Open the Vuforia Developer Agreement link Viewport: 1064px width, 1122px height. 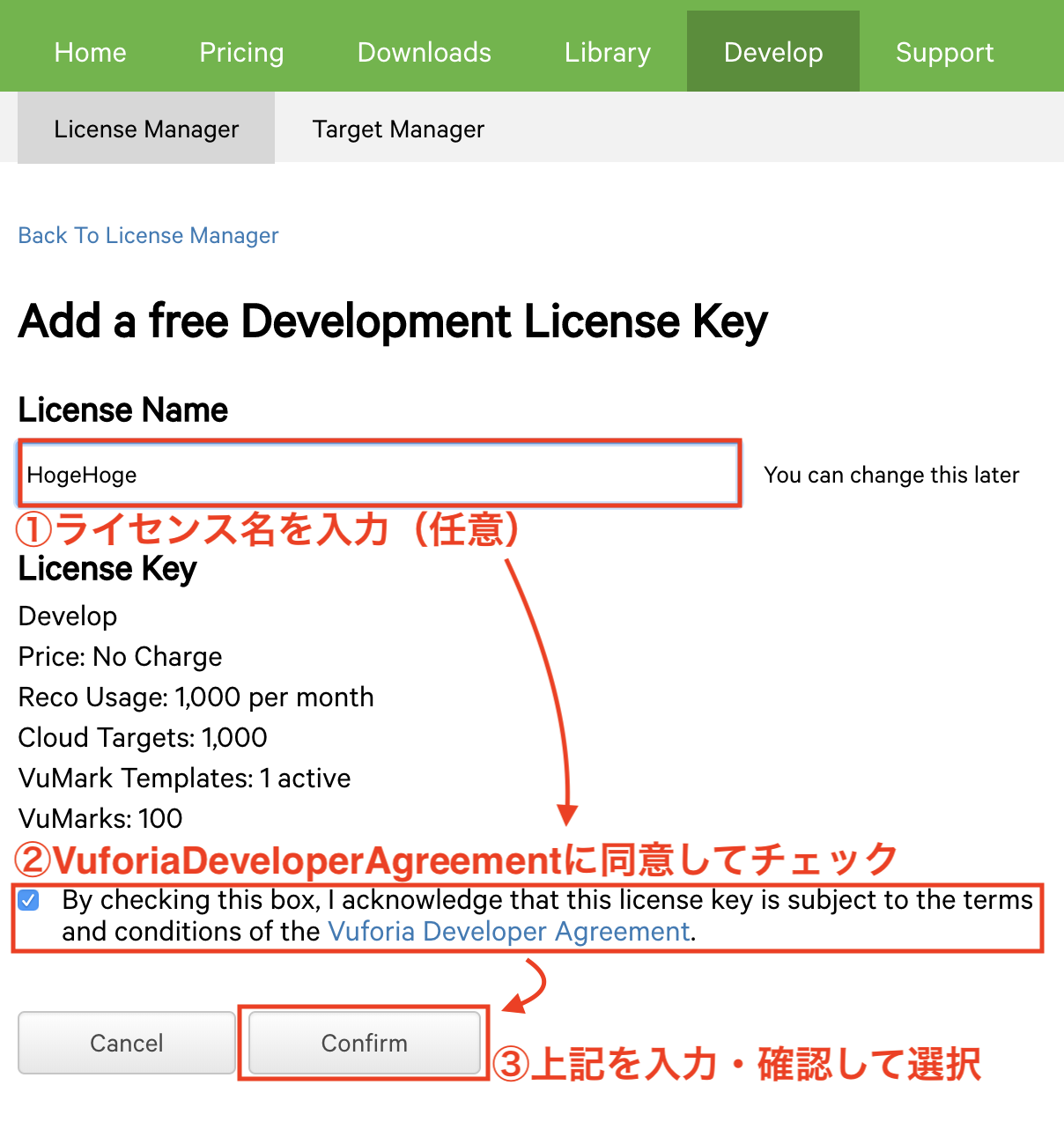pyautogui.click(x=508, y=932)
